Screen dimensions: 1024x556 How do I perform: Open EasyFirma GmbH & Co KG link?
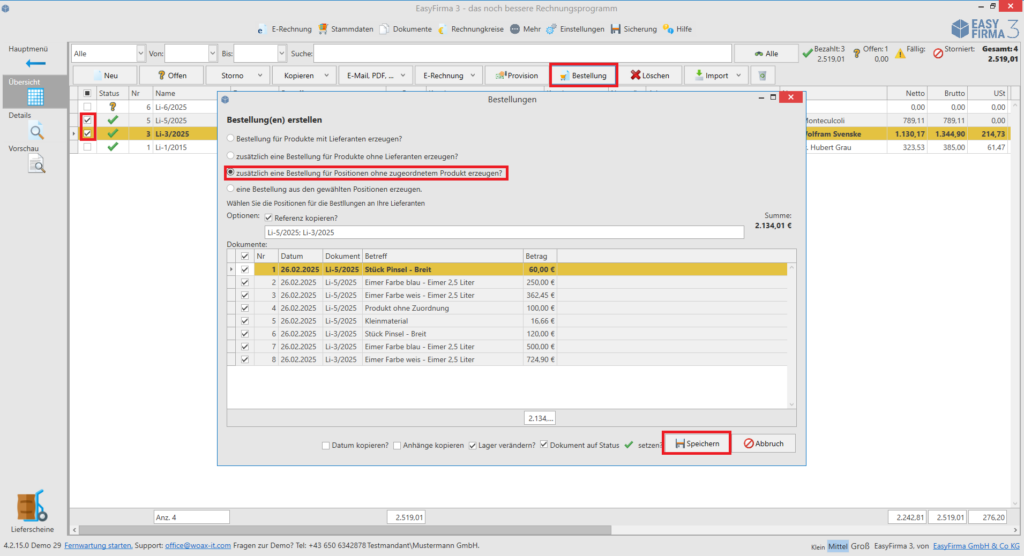point(976,546)
